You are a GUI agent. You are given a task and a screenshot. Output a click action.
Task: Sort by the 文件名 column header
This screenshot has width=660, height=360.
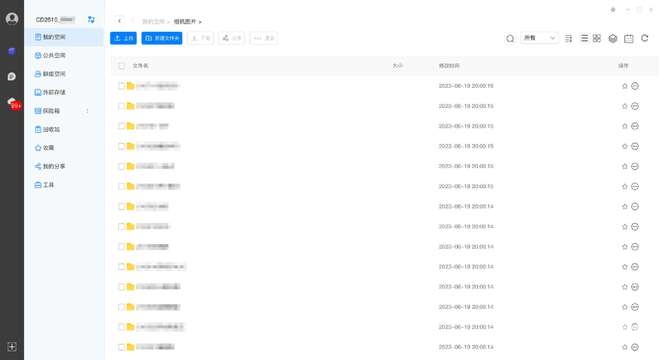point(140,66)
